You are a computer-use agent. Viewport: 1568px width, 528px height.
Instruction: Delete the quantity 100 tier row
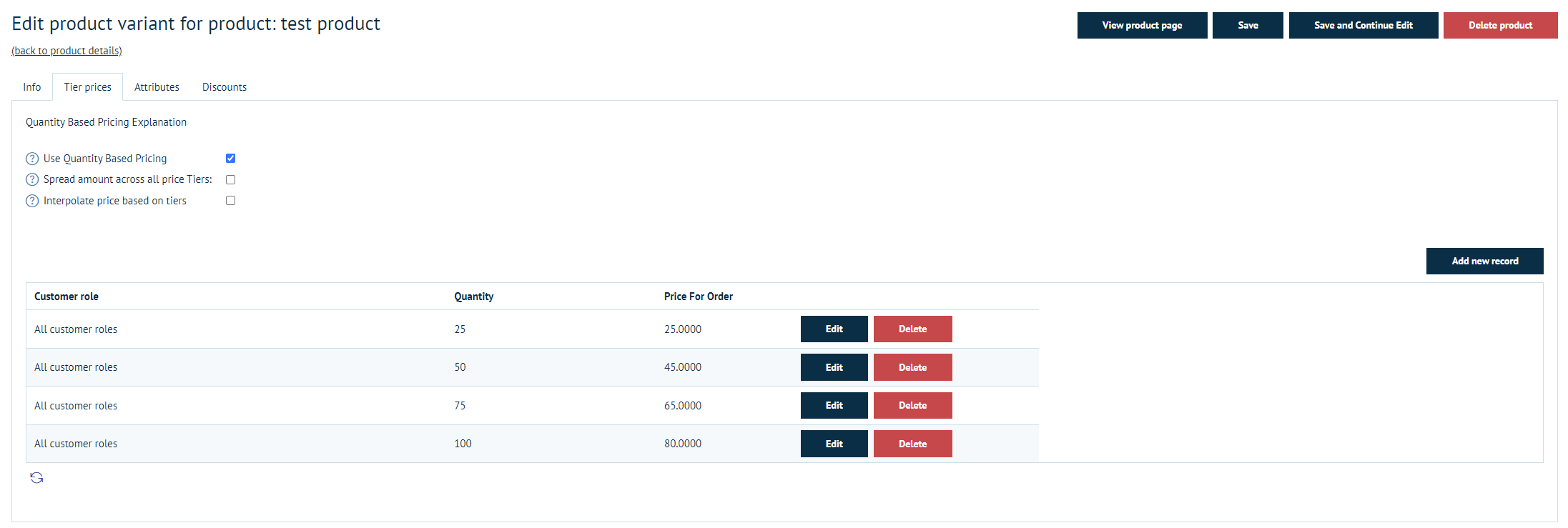(x=912, y=444)
